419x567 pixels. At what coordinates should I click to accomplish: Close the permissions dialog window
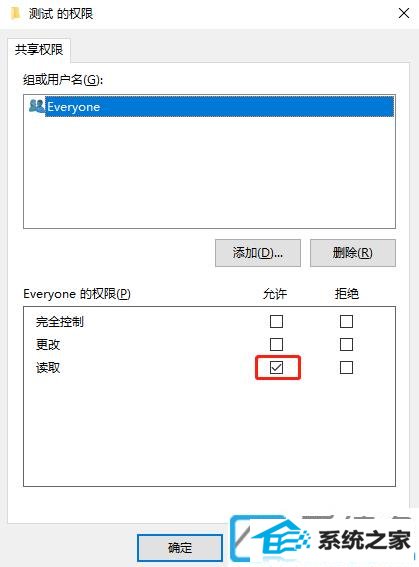point(403,13)
